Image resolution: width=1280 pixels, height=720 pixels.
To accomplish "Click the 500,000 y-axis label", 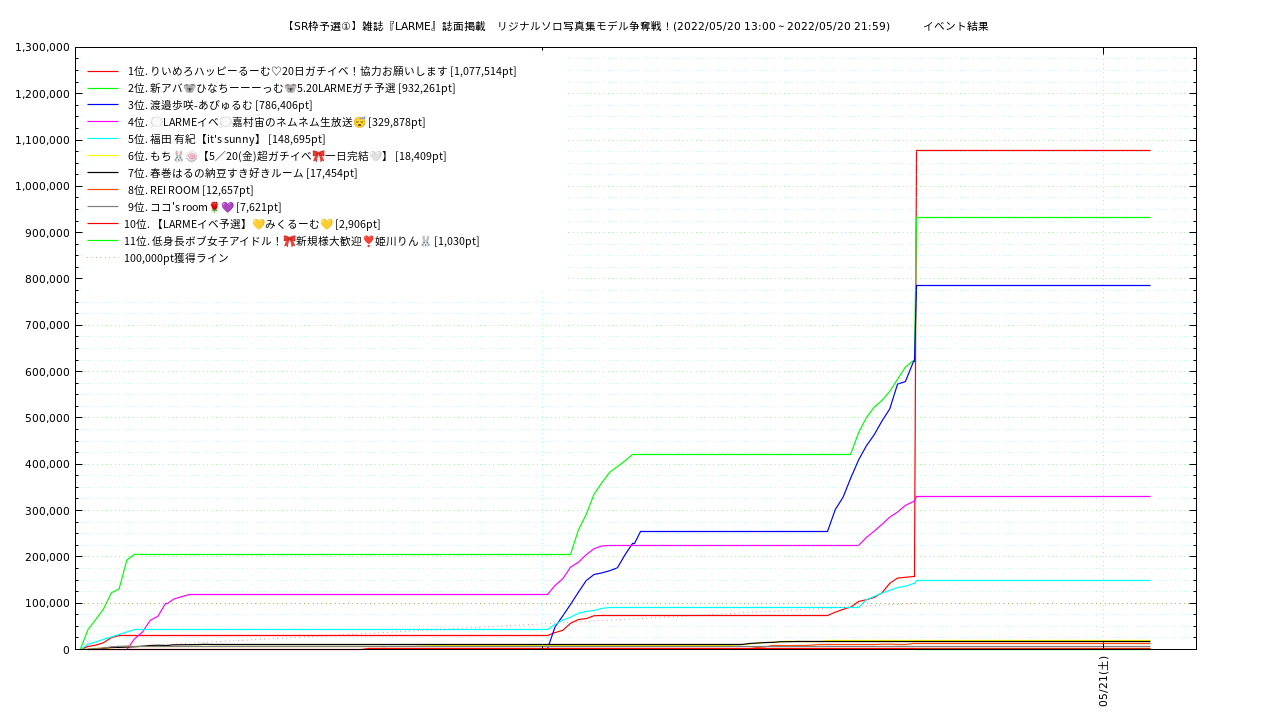I will (x=47, y=418).
